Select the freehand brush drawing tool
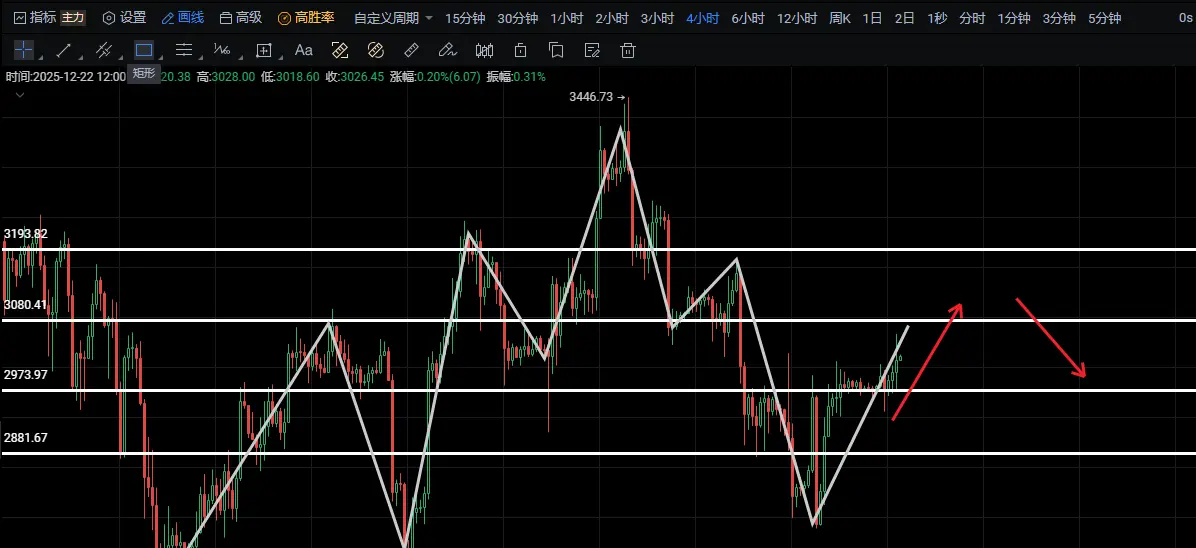 coord(447,50)
